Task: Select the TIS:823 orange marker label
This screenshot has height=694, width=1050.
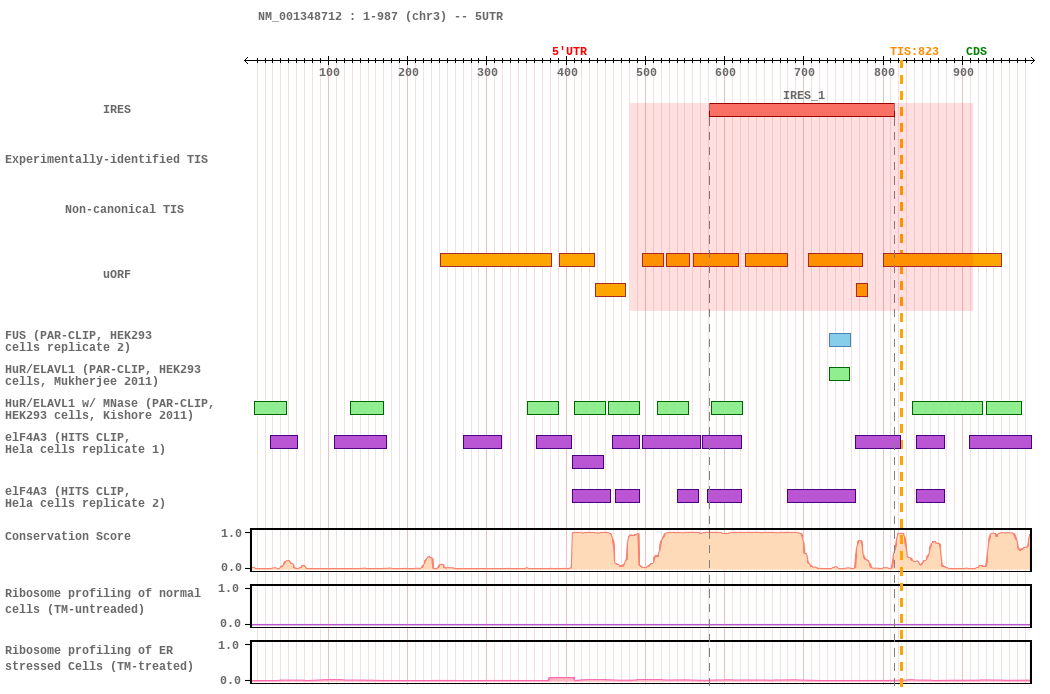Action: pos(914,52)
